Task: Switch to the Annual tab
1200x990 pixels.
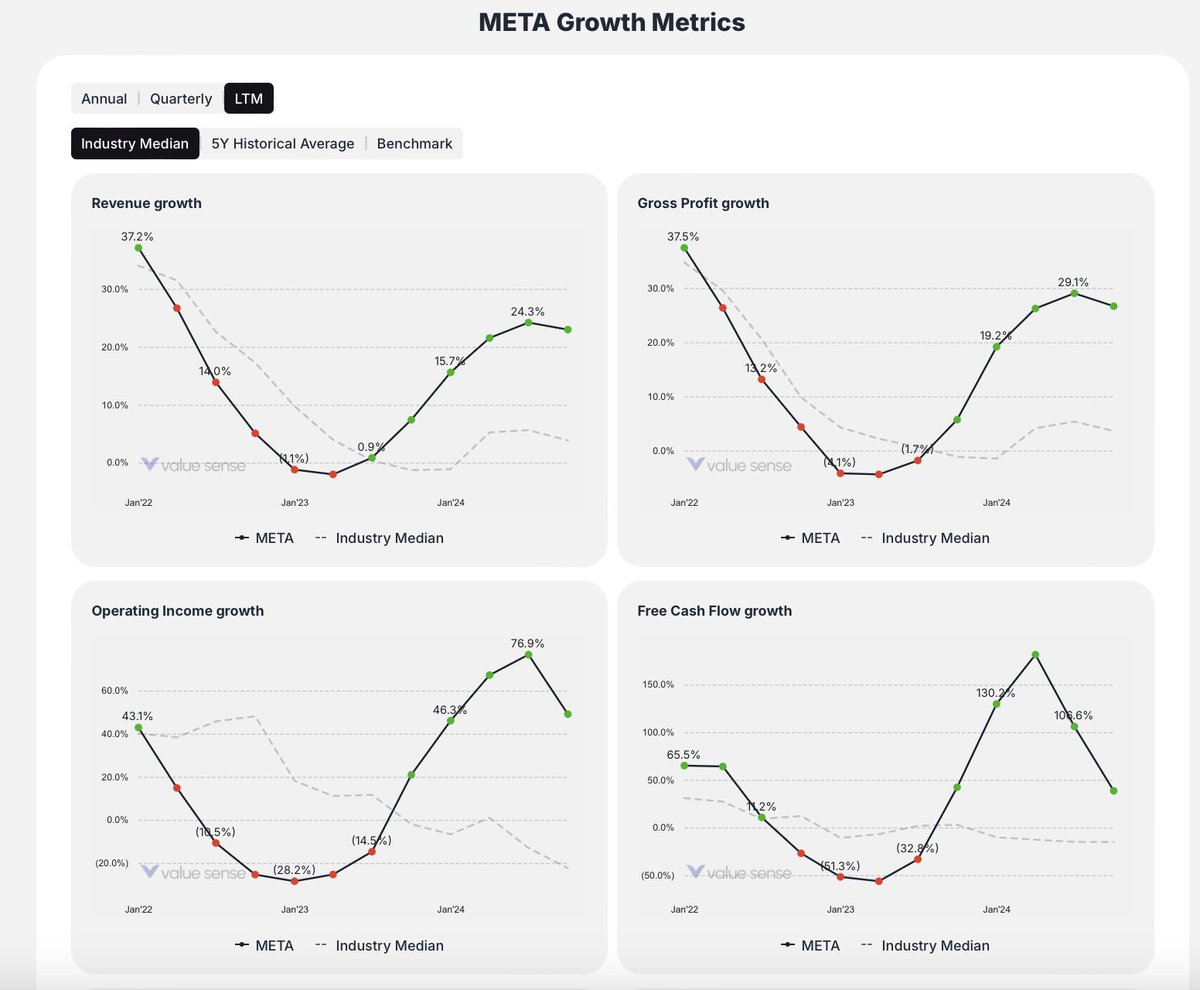Action: 104,98
